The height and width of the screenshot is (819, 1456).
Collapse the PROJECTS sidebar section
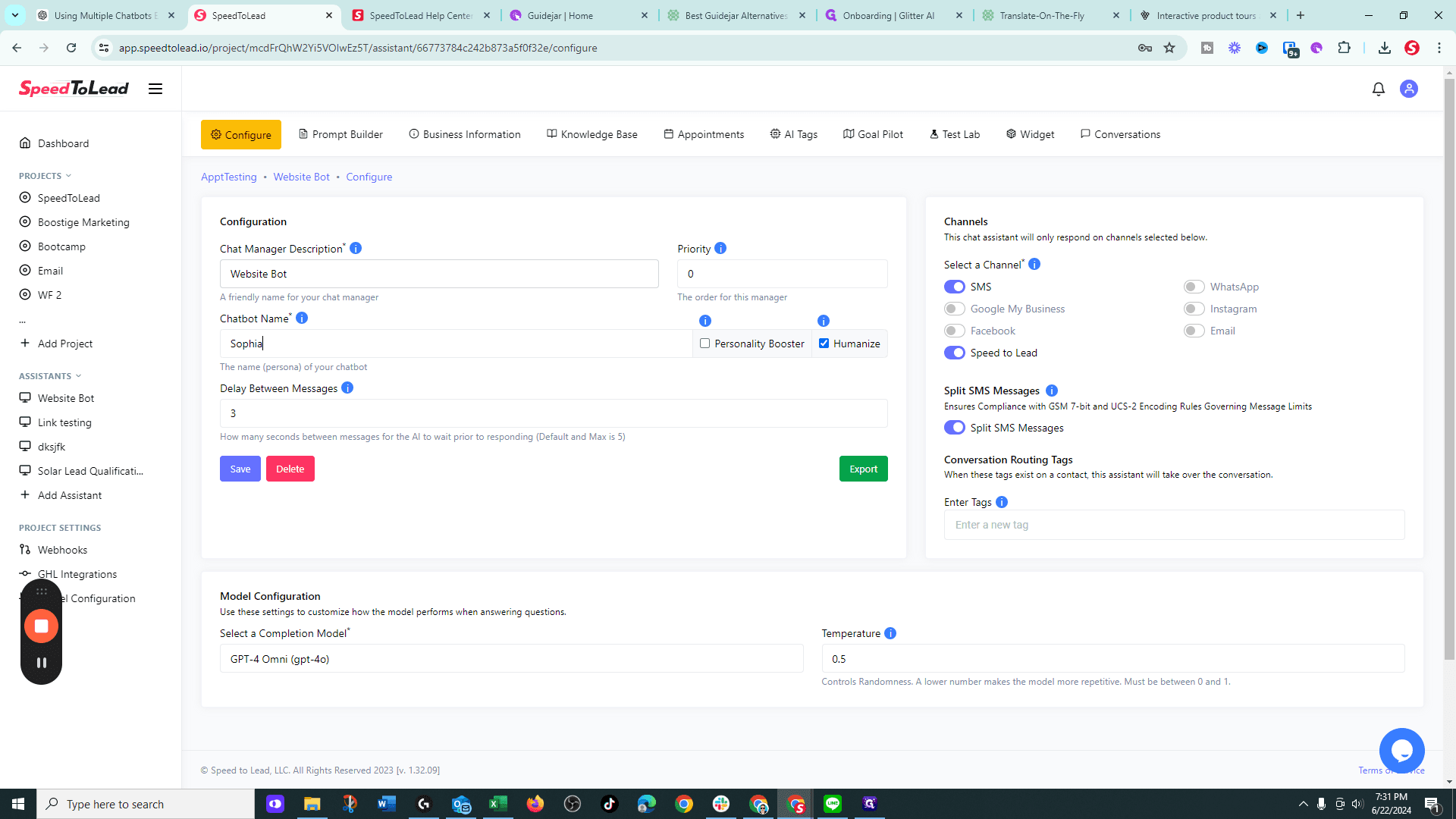(45, 176)
